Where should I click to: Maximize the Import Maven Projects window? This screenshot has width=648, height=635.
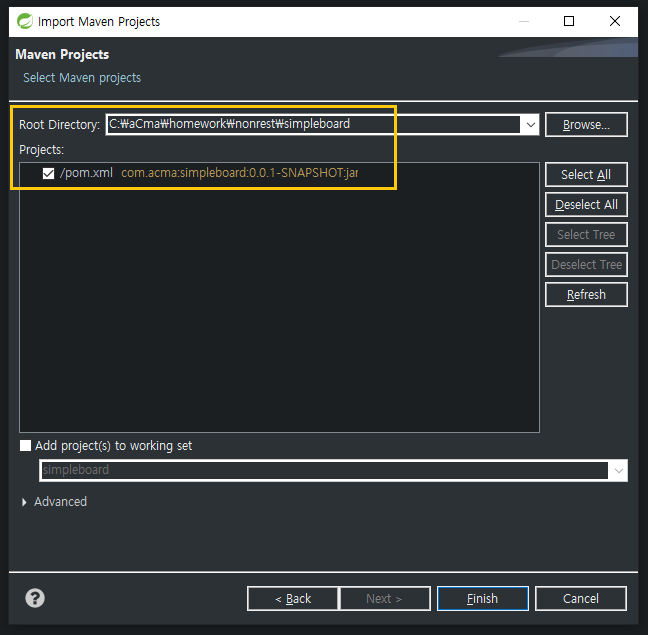point(569,21)
